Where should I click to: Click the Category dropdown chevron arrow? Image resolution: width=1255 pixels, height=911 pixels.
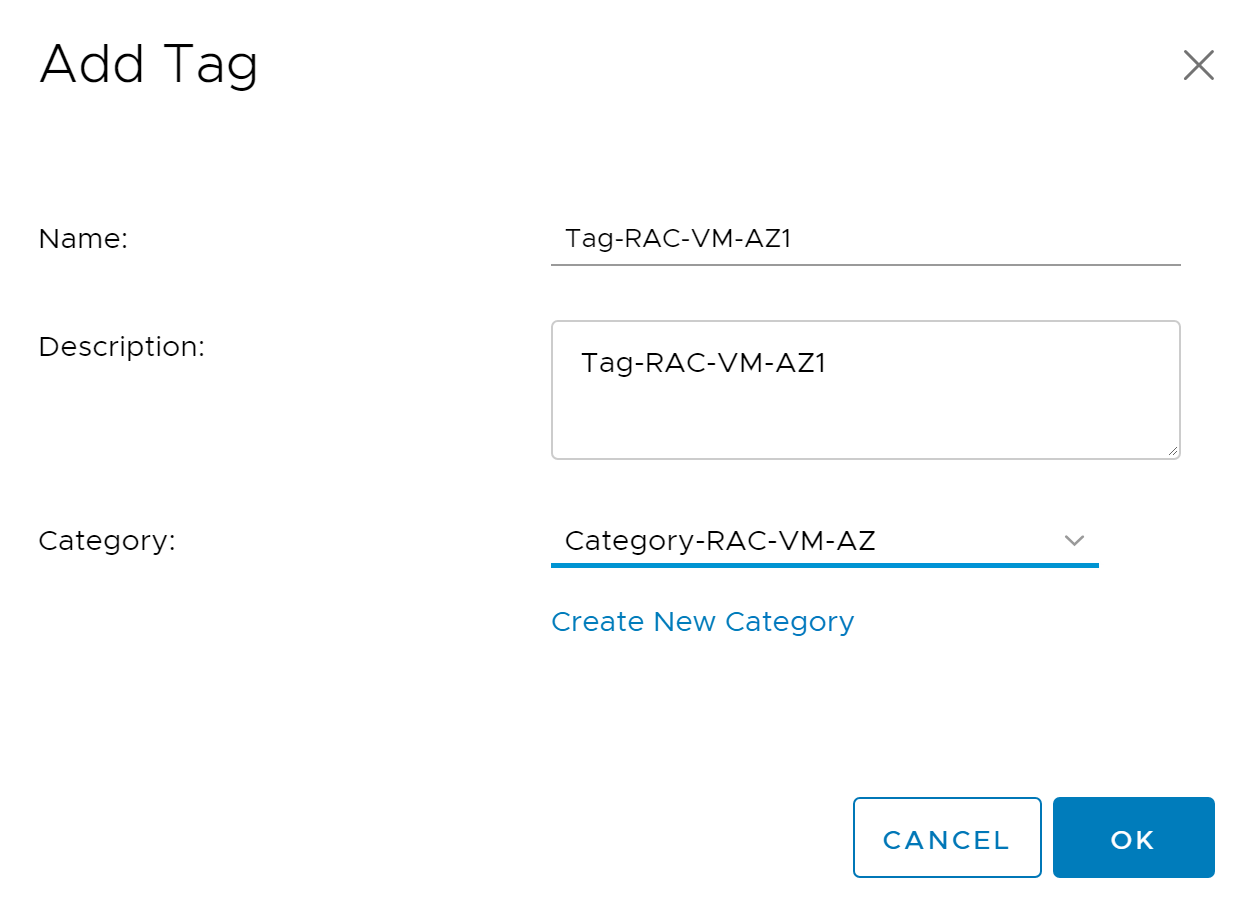pyautogui.click(x=1074, y=541)
